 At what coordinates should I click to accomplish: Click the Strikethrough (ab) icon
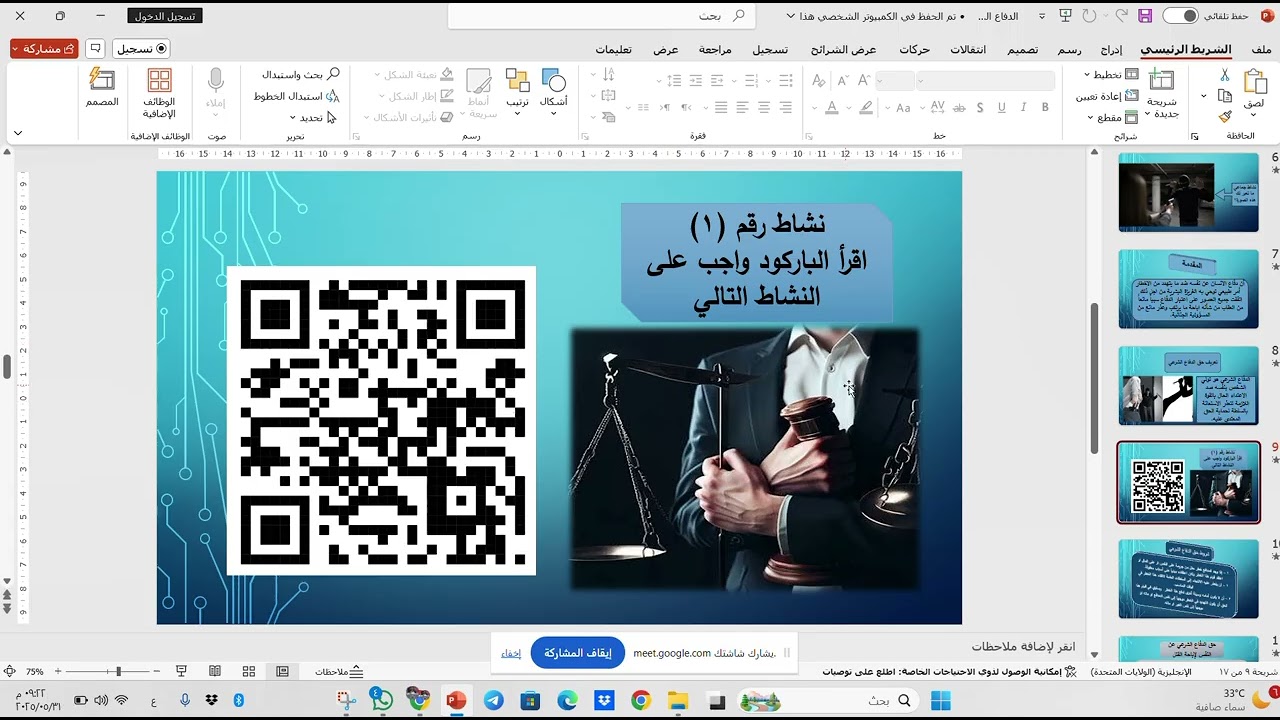tap(958, 107)
